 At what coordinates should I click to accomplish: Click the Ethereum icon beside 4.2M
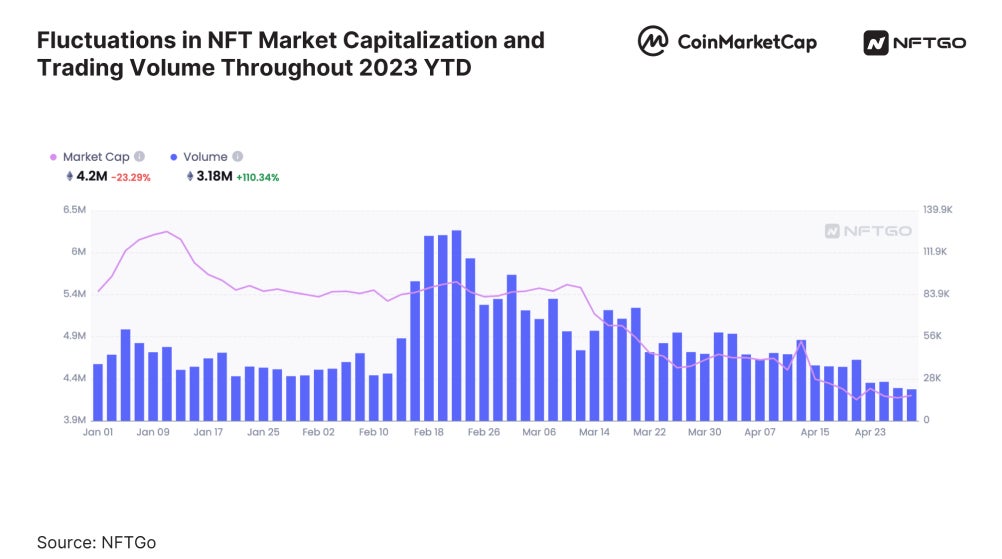(70, 177)
